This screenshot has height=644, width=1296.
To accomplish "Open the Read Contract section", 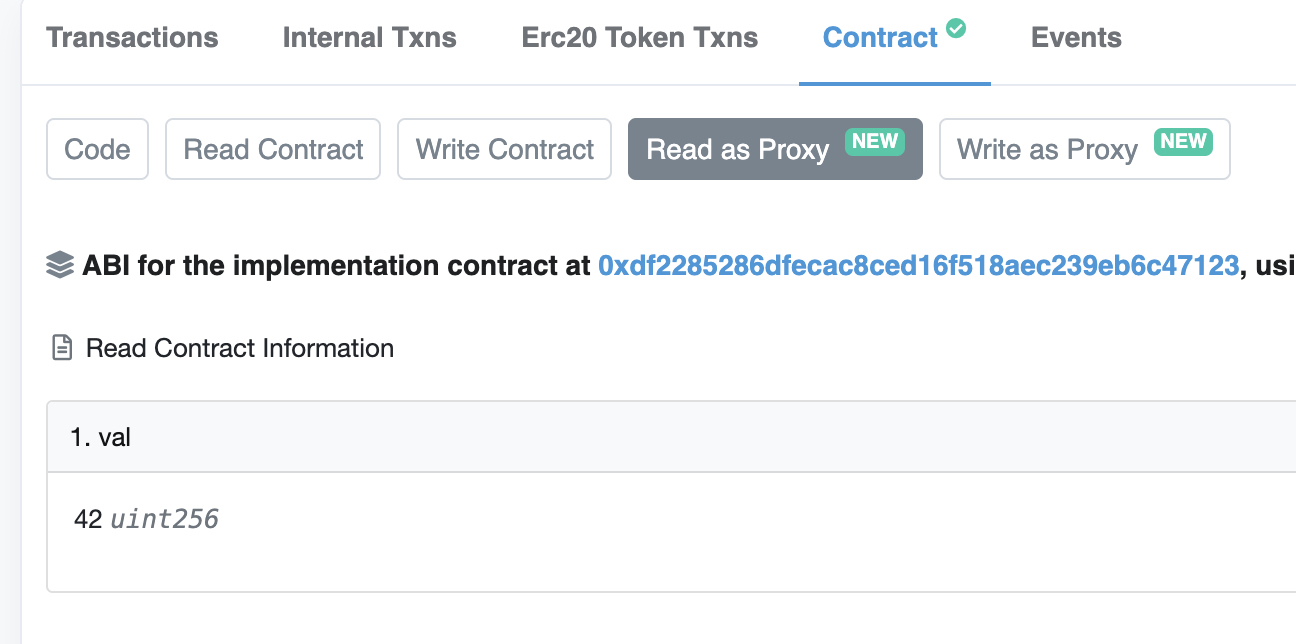I will tap(273, 149).
